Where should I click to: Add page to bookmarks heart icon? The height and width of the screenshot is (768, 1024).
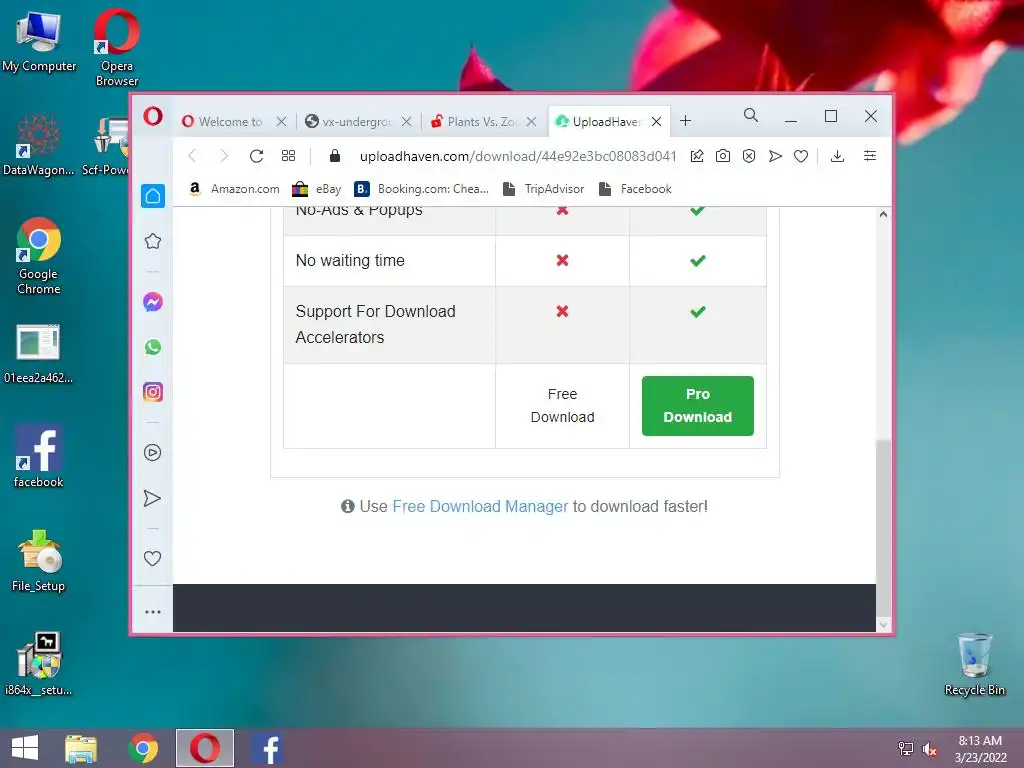801,156
